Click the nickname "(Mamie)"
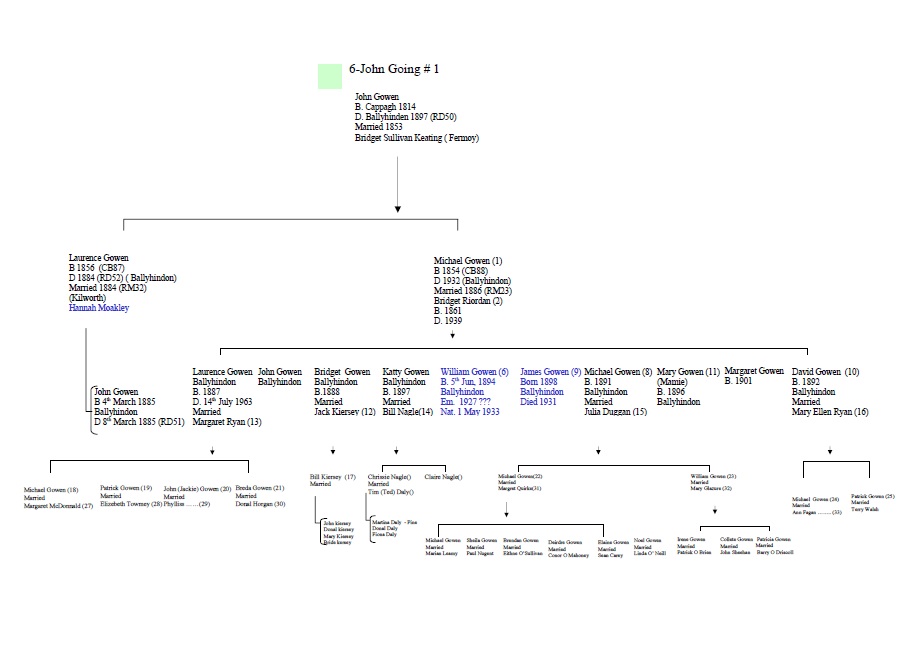Viewport: 914px width, 645px height. point(672,382)
